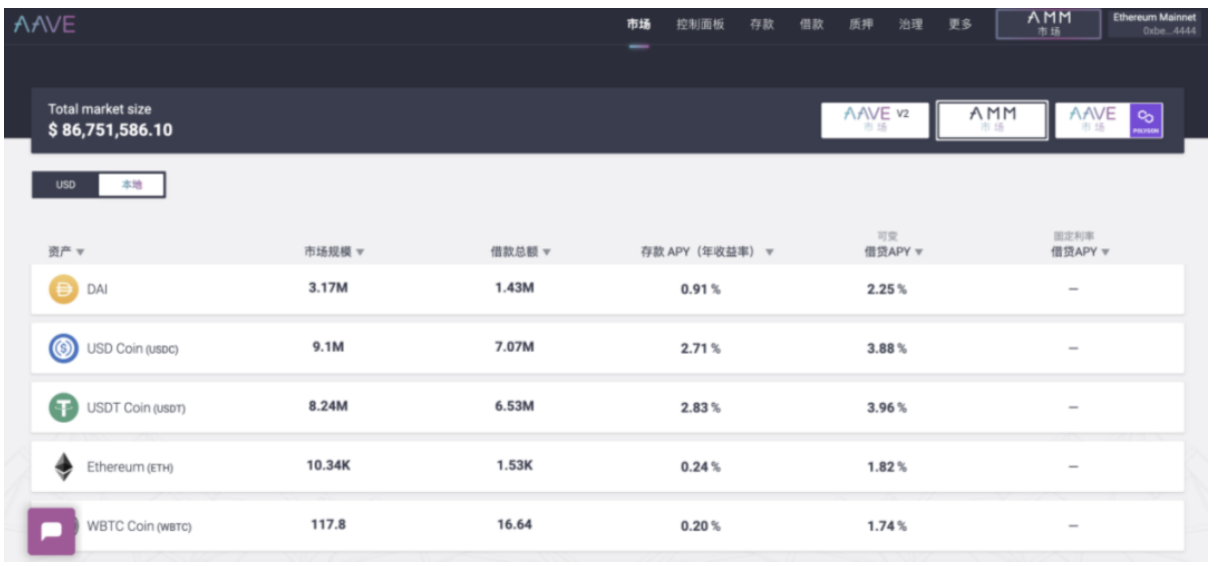Select the AAVE Polygon market card
The image size is (1218, 566).
tap(1109, 121)
